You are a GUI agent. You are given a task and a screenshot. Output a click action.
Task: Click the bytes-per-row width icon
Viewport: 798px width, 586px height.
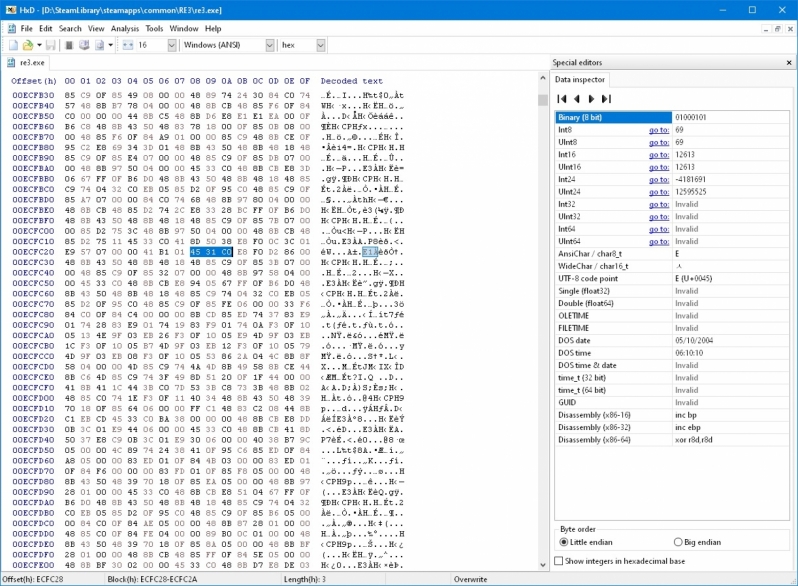click(x=128, y=45)
